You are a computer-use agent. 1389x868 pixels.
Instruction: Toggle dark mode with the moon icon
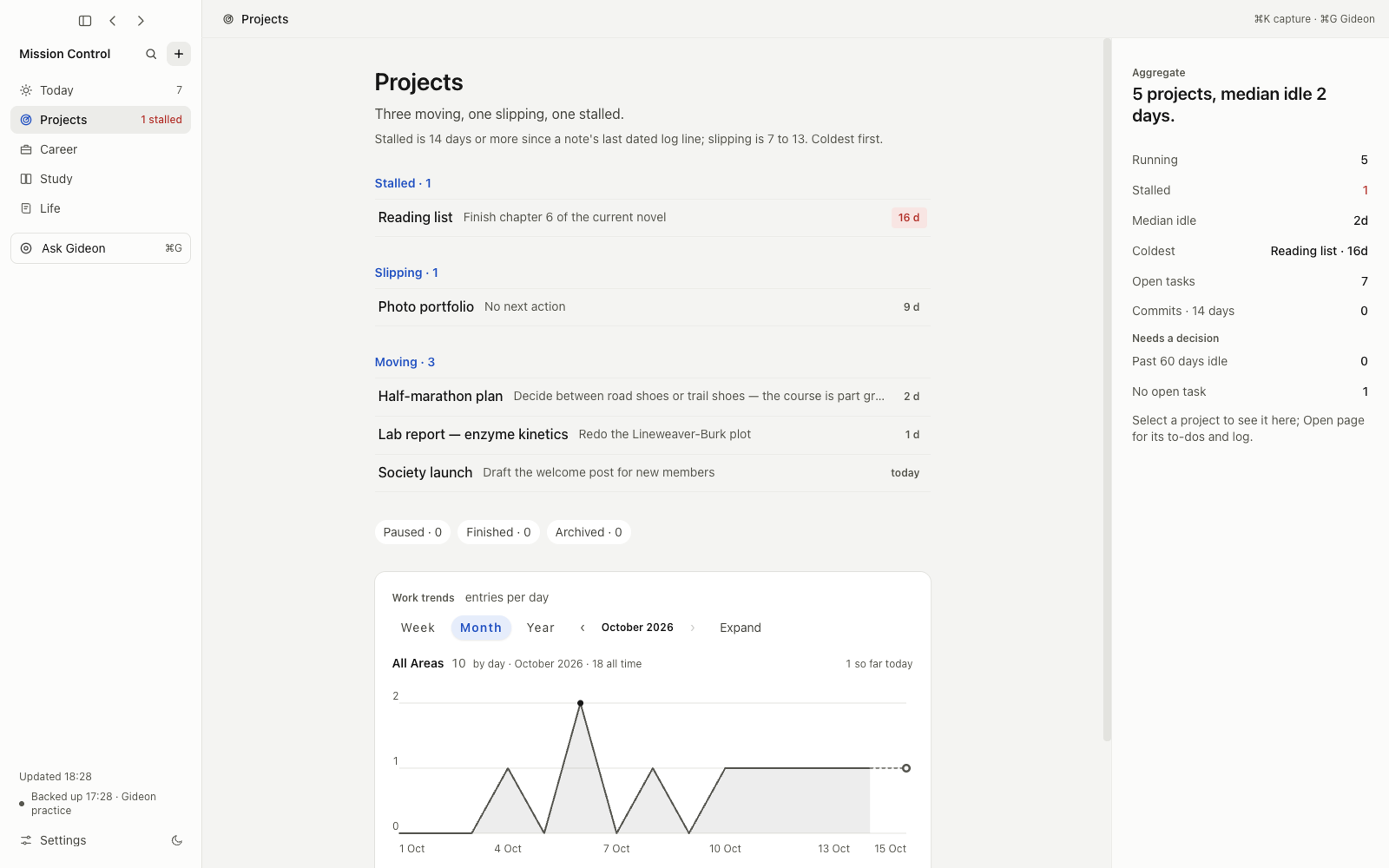point(177,841)
